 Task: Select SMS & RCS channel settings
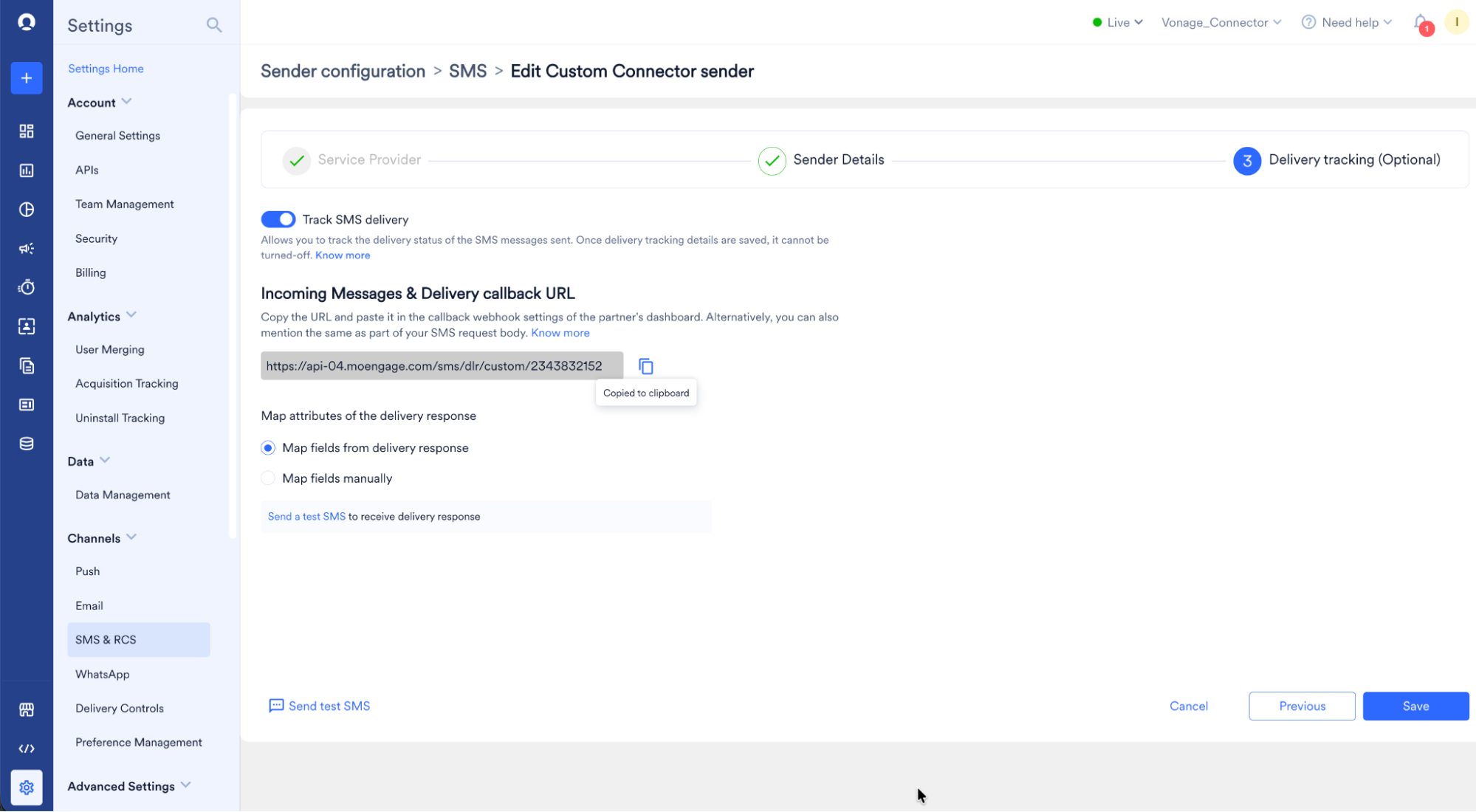pyautogui.click(x=139, y=640)
